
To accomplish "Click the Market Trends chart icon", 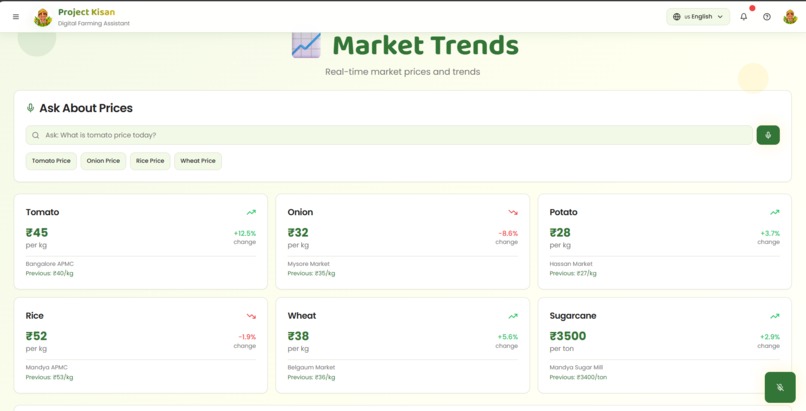I will (x=306, y=45).
